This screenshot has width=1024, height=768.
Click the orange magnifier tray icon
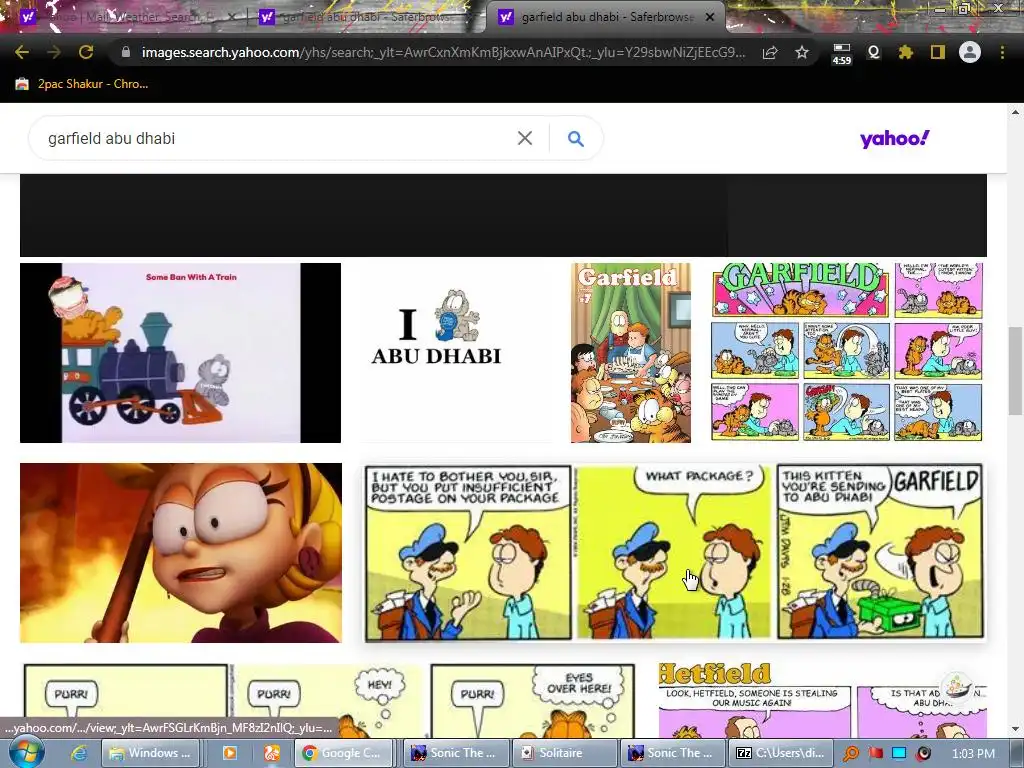(x=852, y=754)
